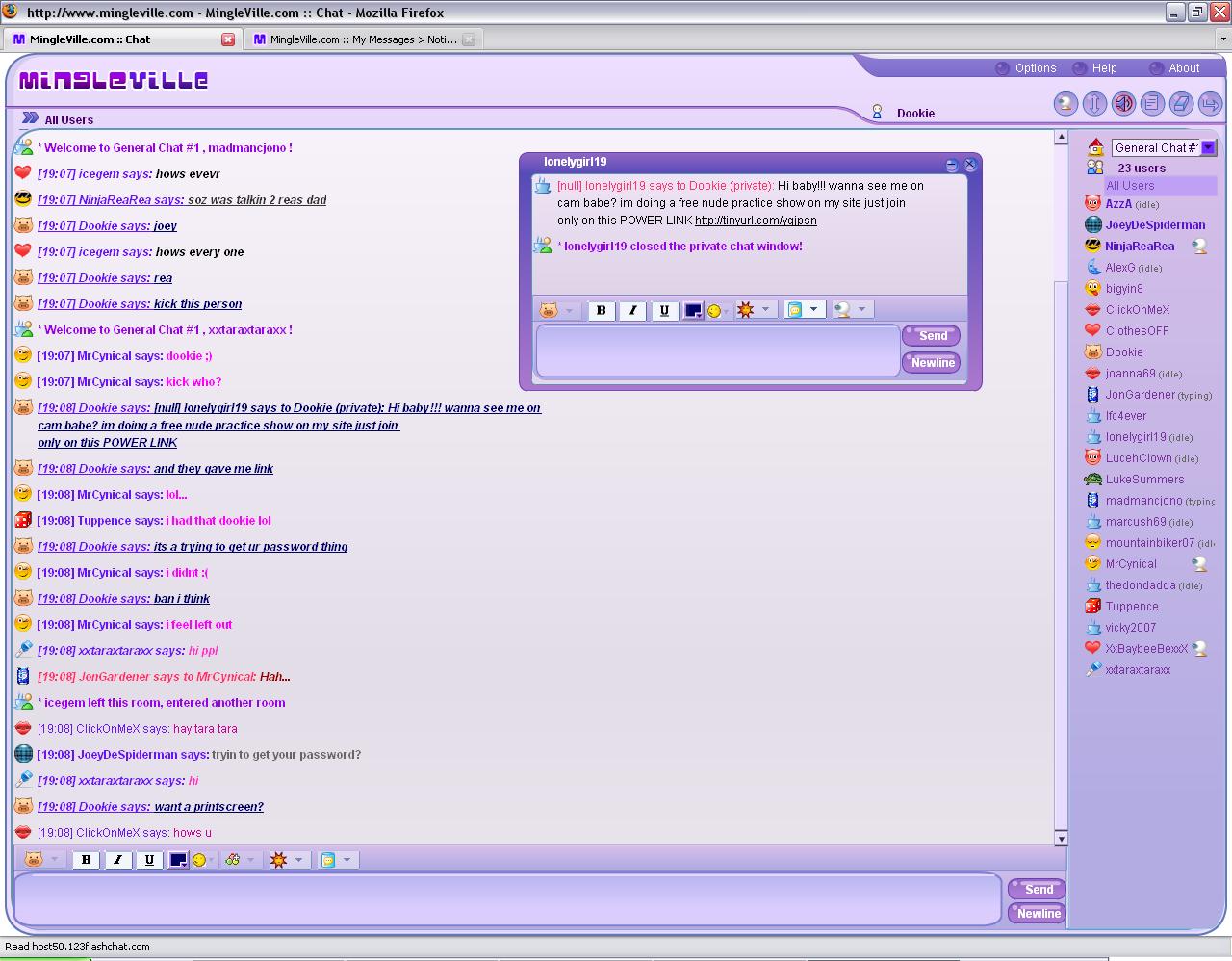The width and height of the screenshot is (1232, 961).
Task: Mute sounds with the speaker icon
Action: coord(1123,104)
